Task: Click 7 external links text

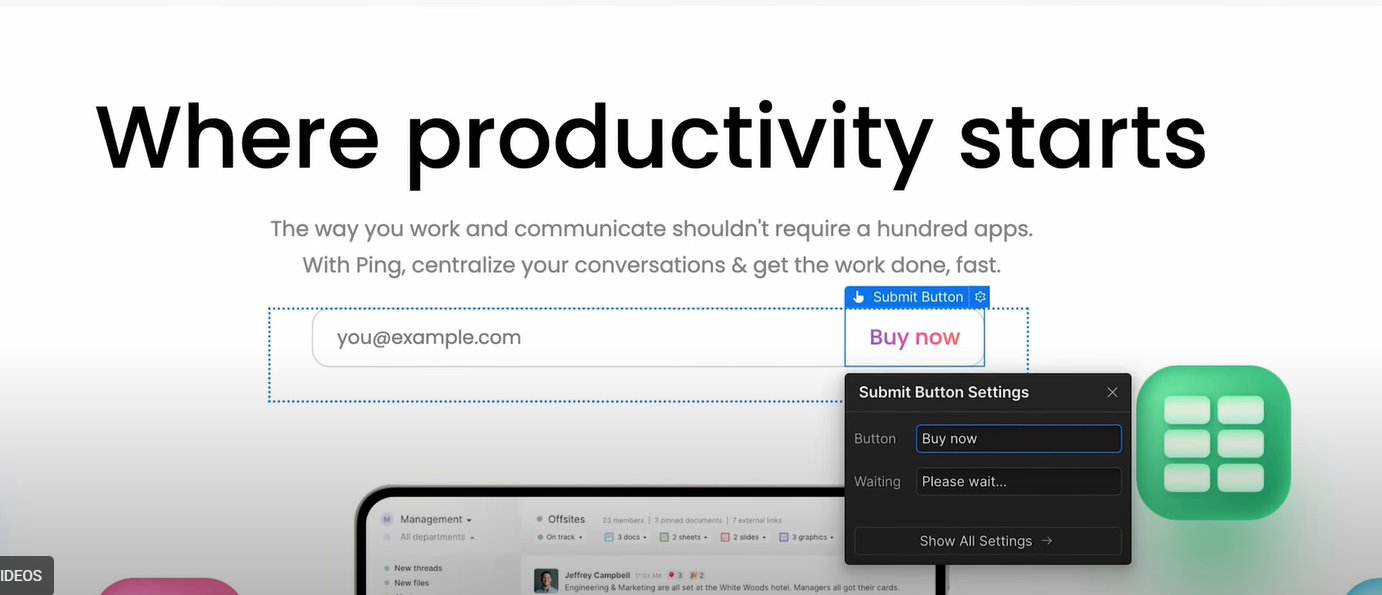Action: point(757,520)
